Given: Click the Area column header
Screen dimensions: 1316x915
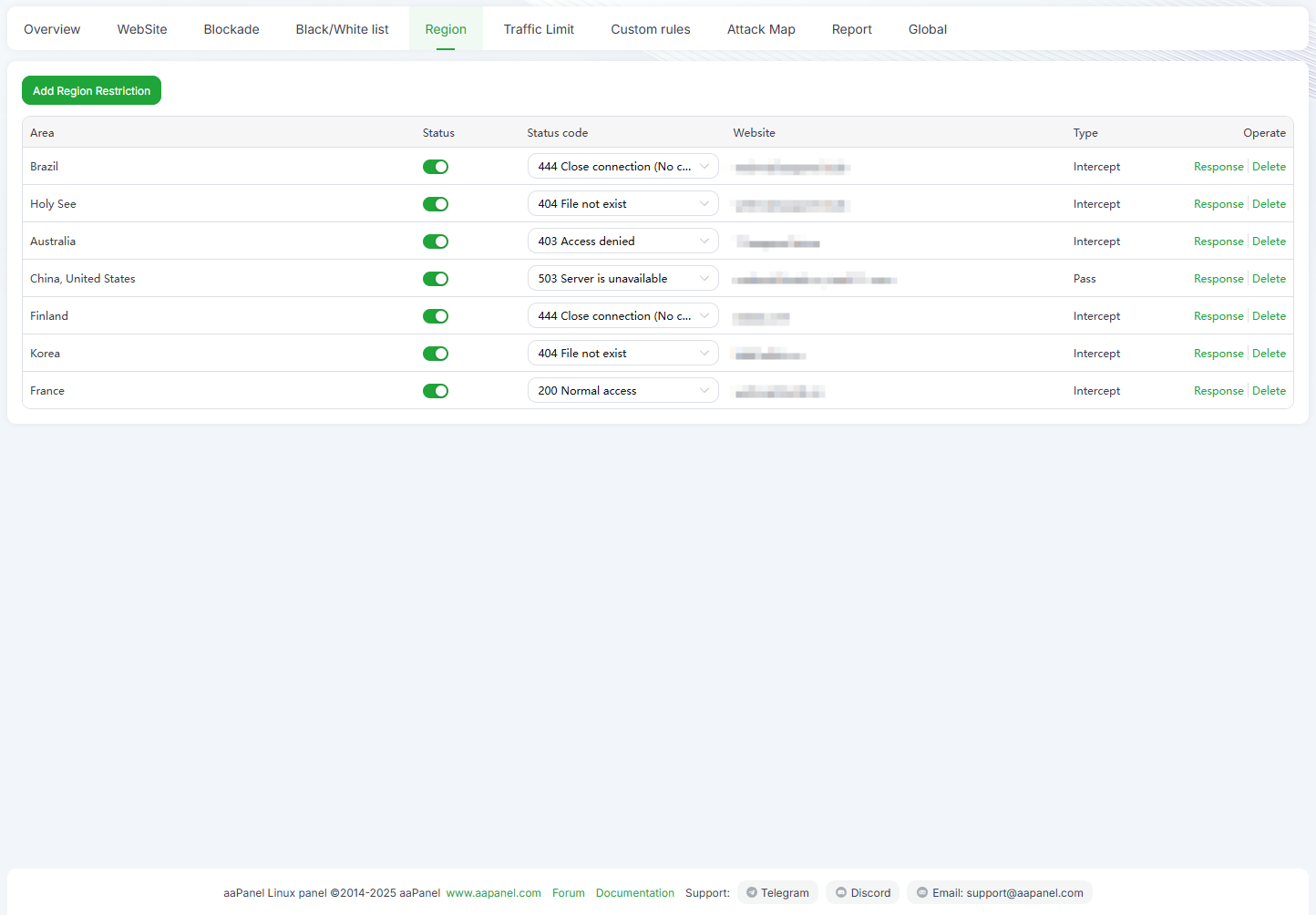Looking at the screenshot, I should pyautogui.click(x=42, y=133).
